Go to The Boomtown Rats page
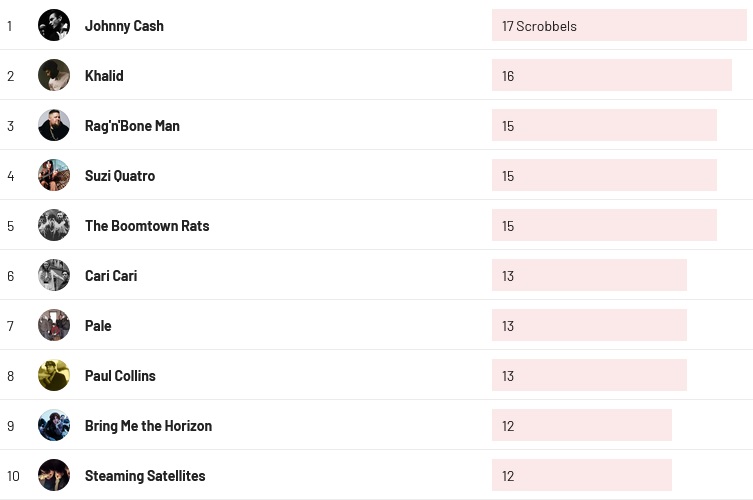 click(x=147, y=226)
